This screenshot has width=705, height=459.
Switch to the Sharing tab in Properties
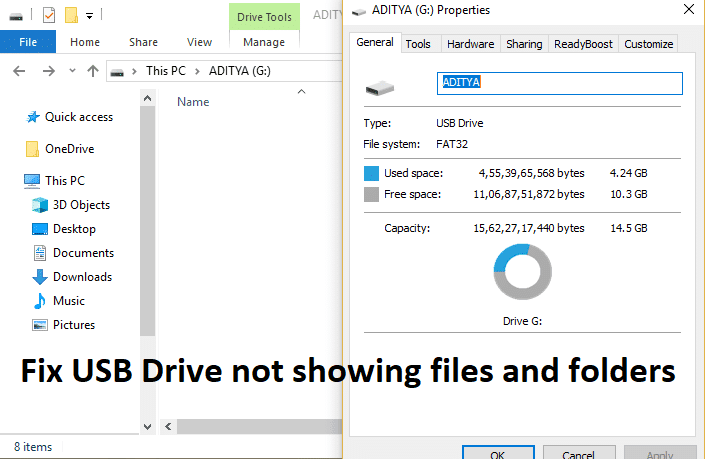524,44
